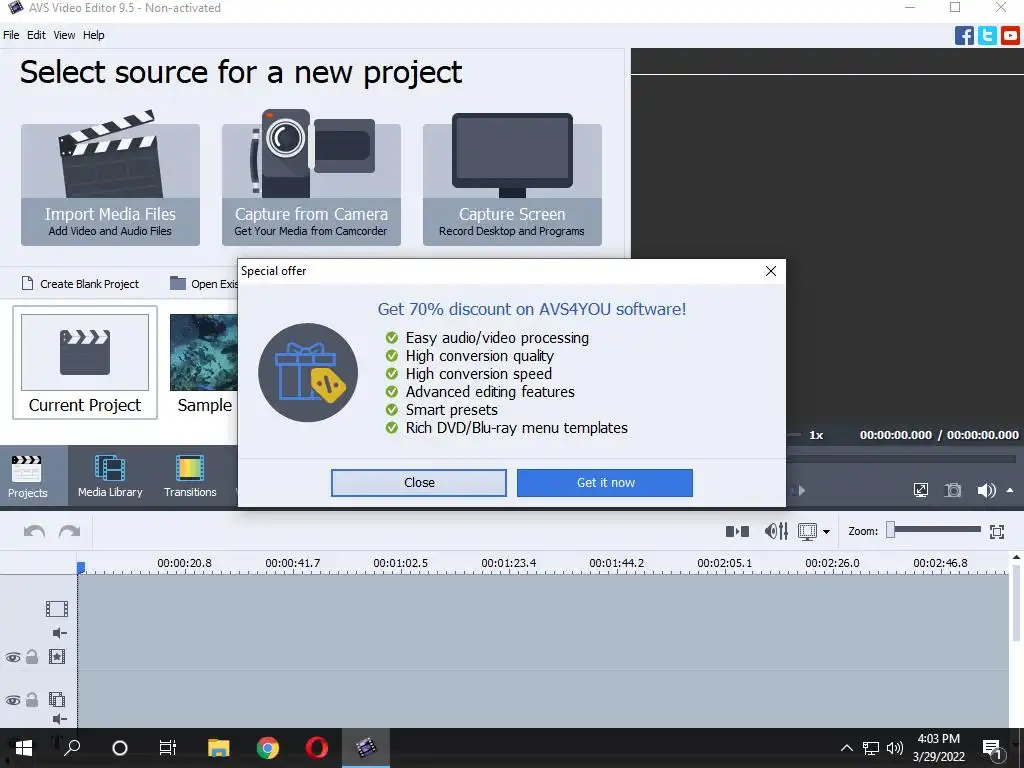Open the Cortana circle on taskbar
This screenshot has height=768, width=1024.
click(x=120, y=748)
